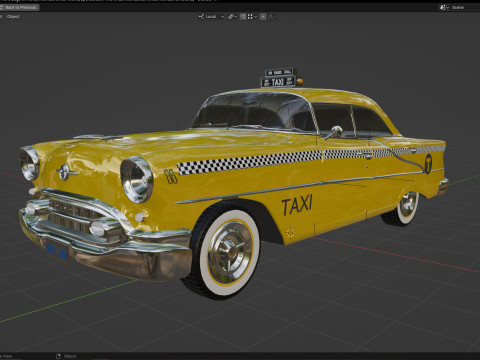Toggle proportional editing circle button

[x=263, y=17]
